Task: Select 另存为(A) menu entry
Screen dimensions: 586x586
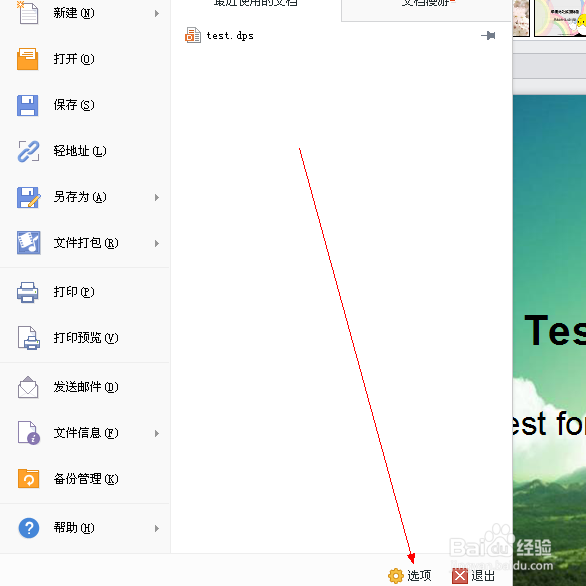Action: click(85, 197)
